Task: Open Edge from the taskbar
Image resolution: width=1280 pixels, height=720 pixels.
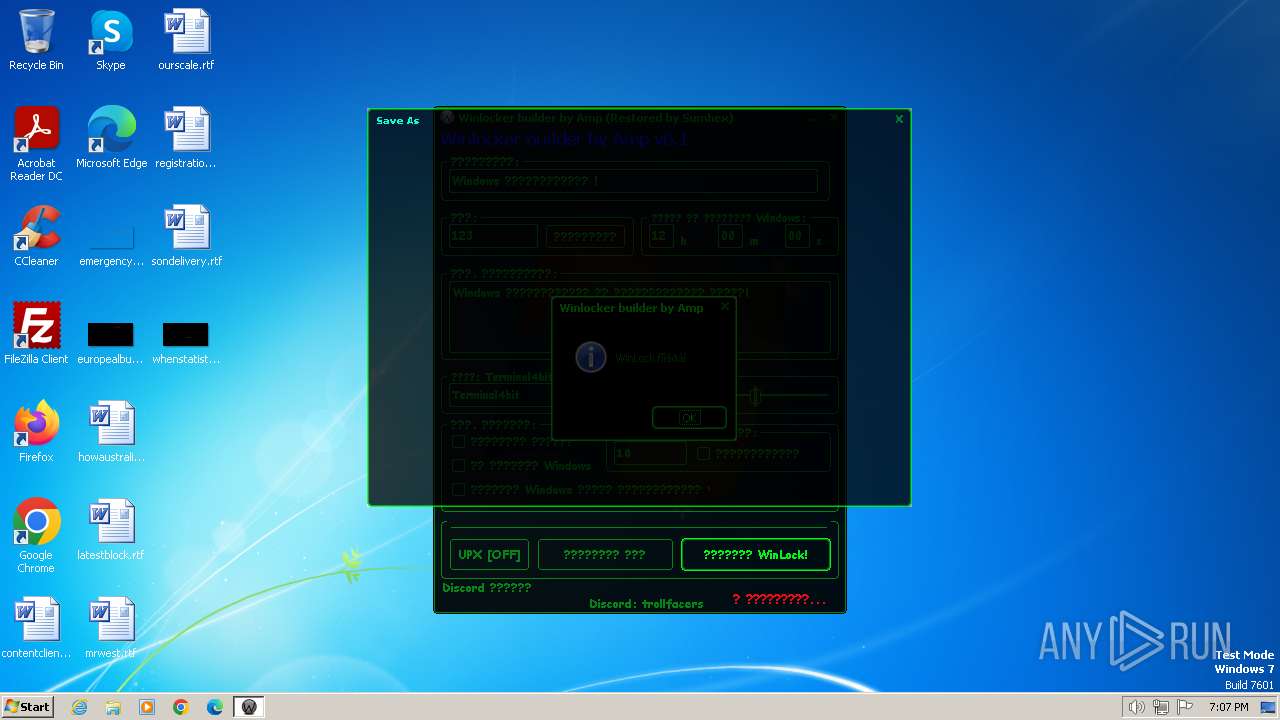Action: [215, 707]
